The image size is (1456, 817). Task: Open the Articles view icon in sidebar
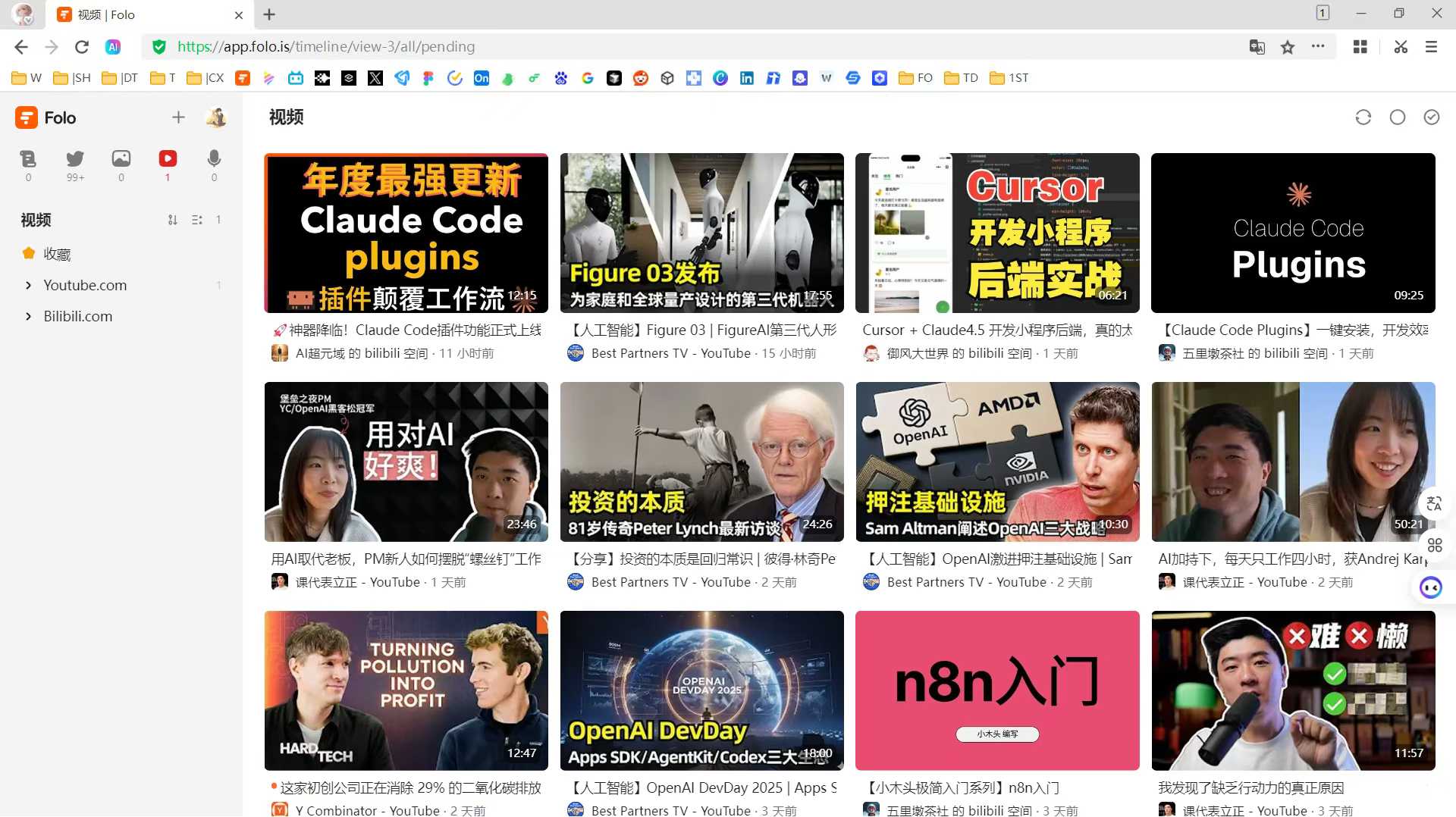pos(28,158)
